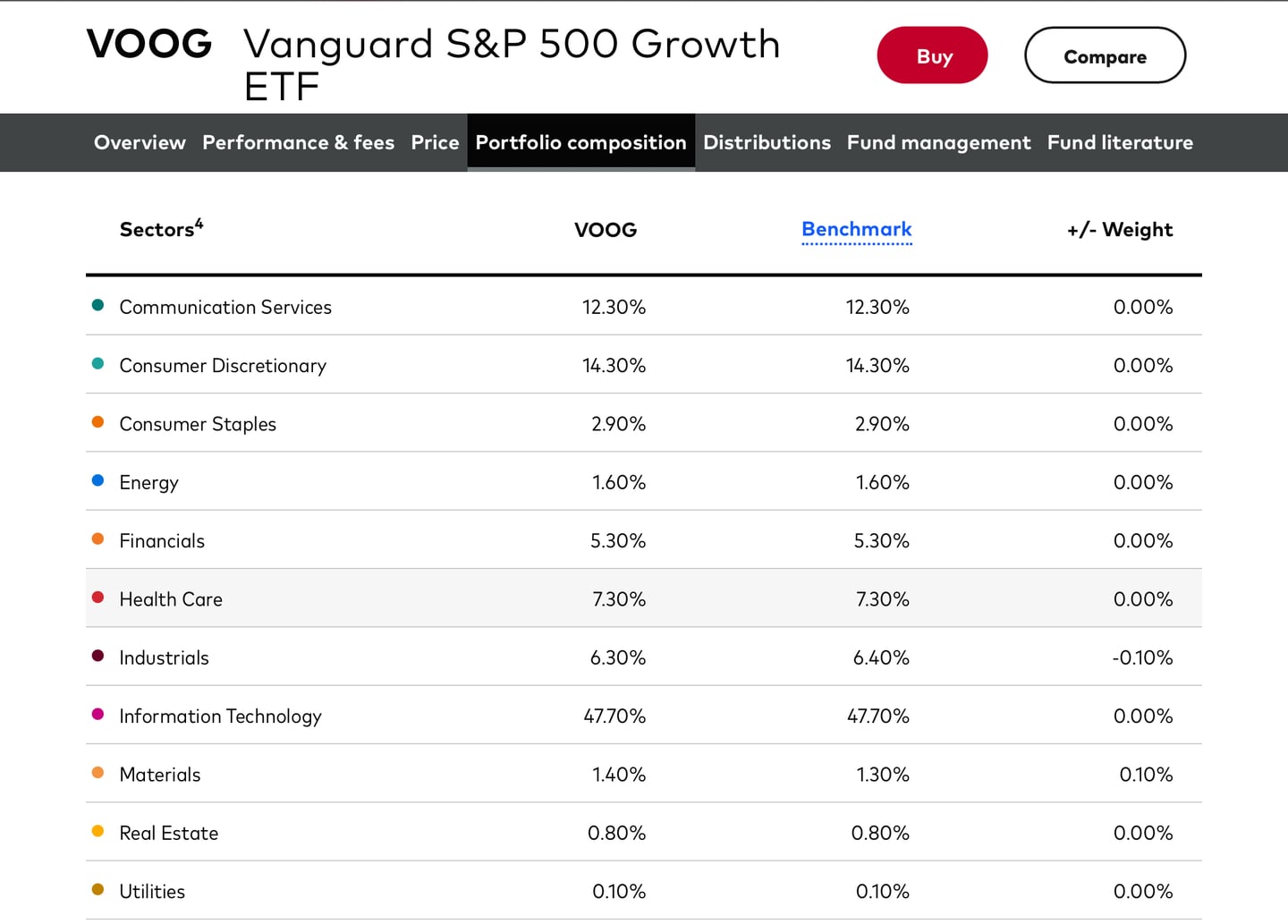Screen dimensions: 1288x924
Task: Open the Performance & fees tab
Action: (x=298, y=142)
